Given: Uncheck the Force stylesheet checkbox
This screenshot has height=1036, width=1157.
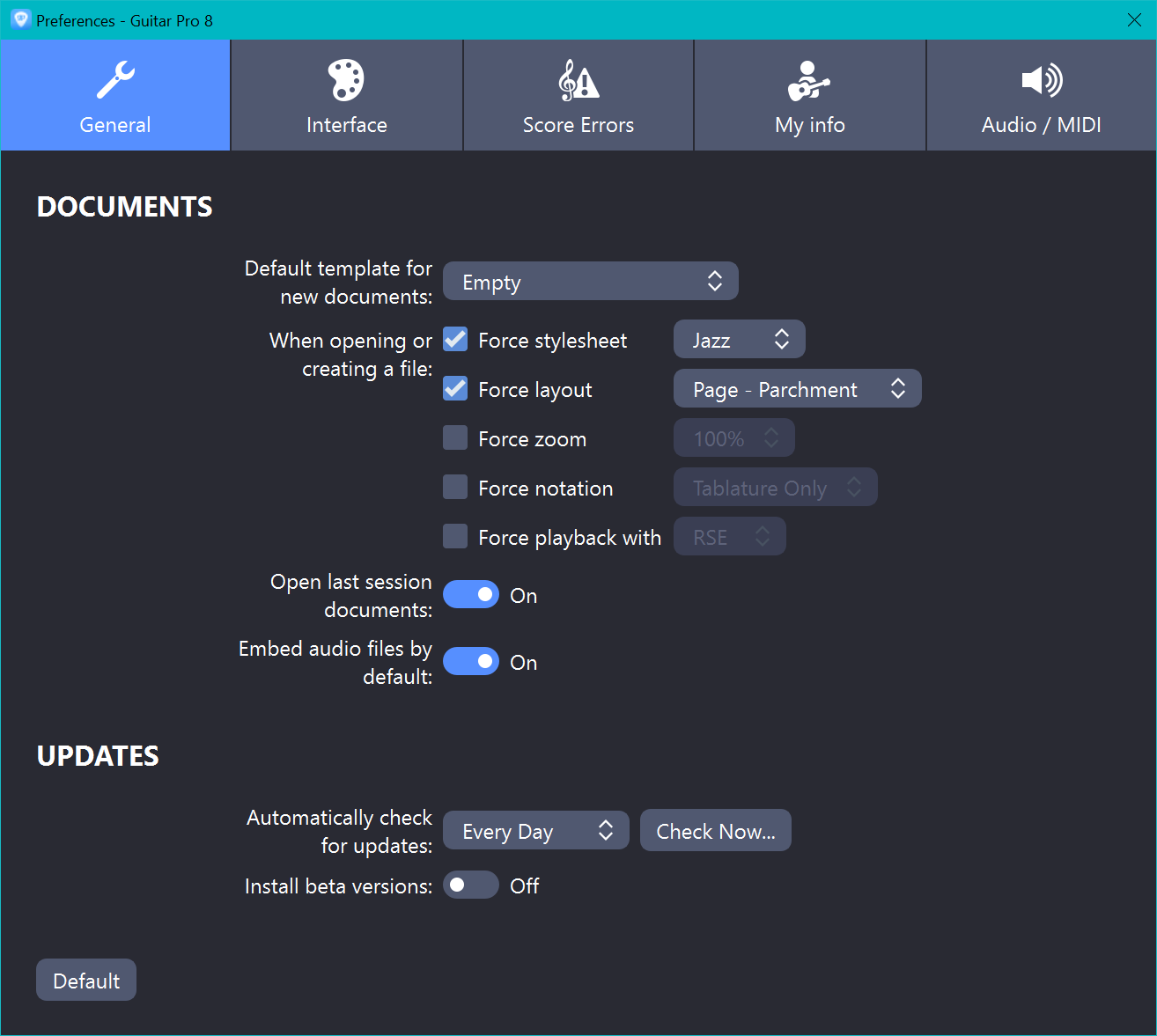Looking at the screenshot, I should (x=455, y=339).
